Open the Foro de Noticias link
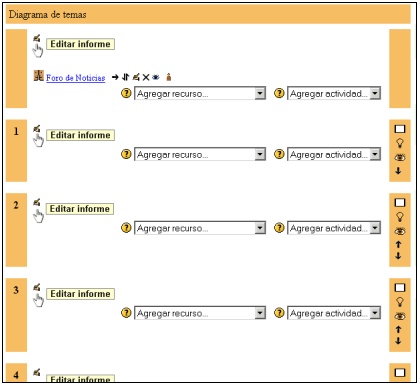 point(75,78)
